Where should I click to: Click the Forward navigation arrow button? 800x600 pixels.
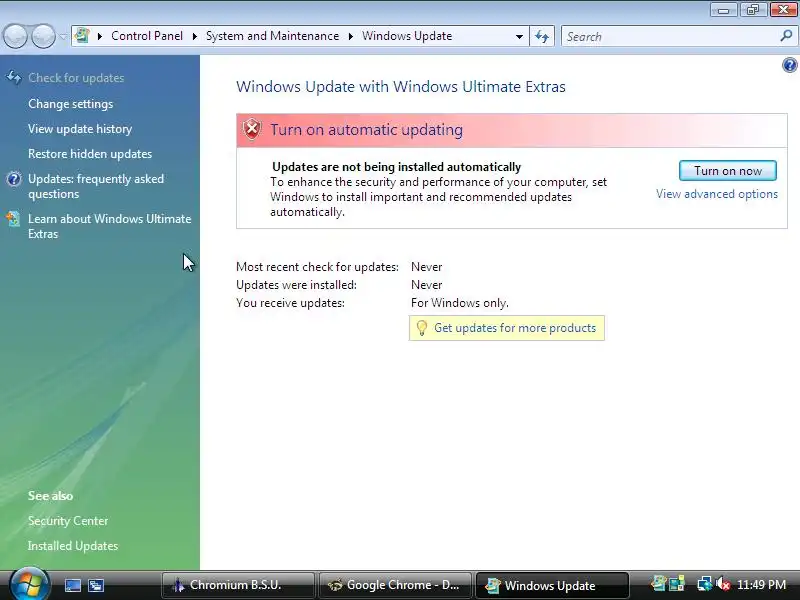44,36
